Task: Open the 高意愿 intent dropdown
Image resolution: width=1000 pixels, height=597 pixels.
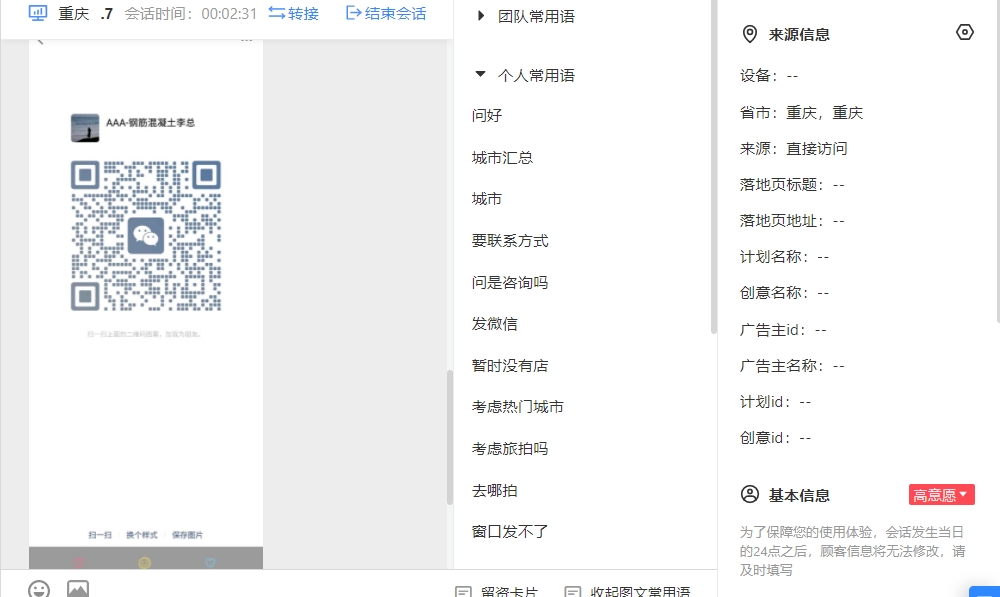Action: point(941,495)
